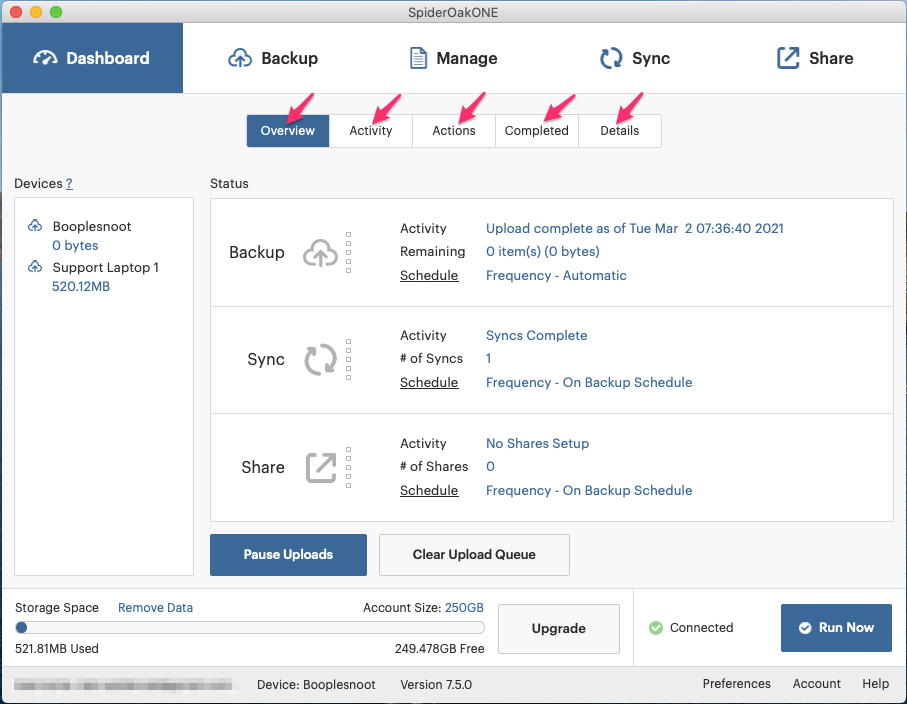Click the Version 7.5.0 status text

tap(436, 684)
